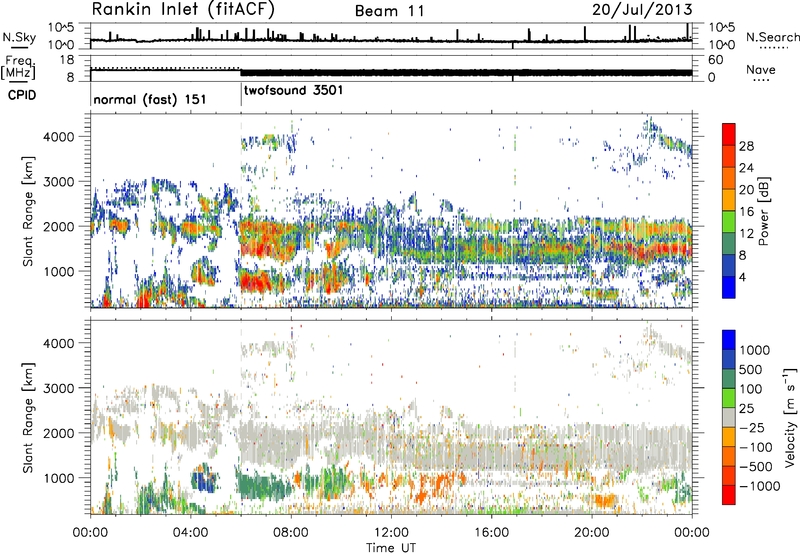Click the gray segment of velocity colorbar
The width and height of the screenshot is (800, 554).
[x=729, y=417]
